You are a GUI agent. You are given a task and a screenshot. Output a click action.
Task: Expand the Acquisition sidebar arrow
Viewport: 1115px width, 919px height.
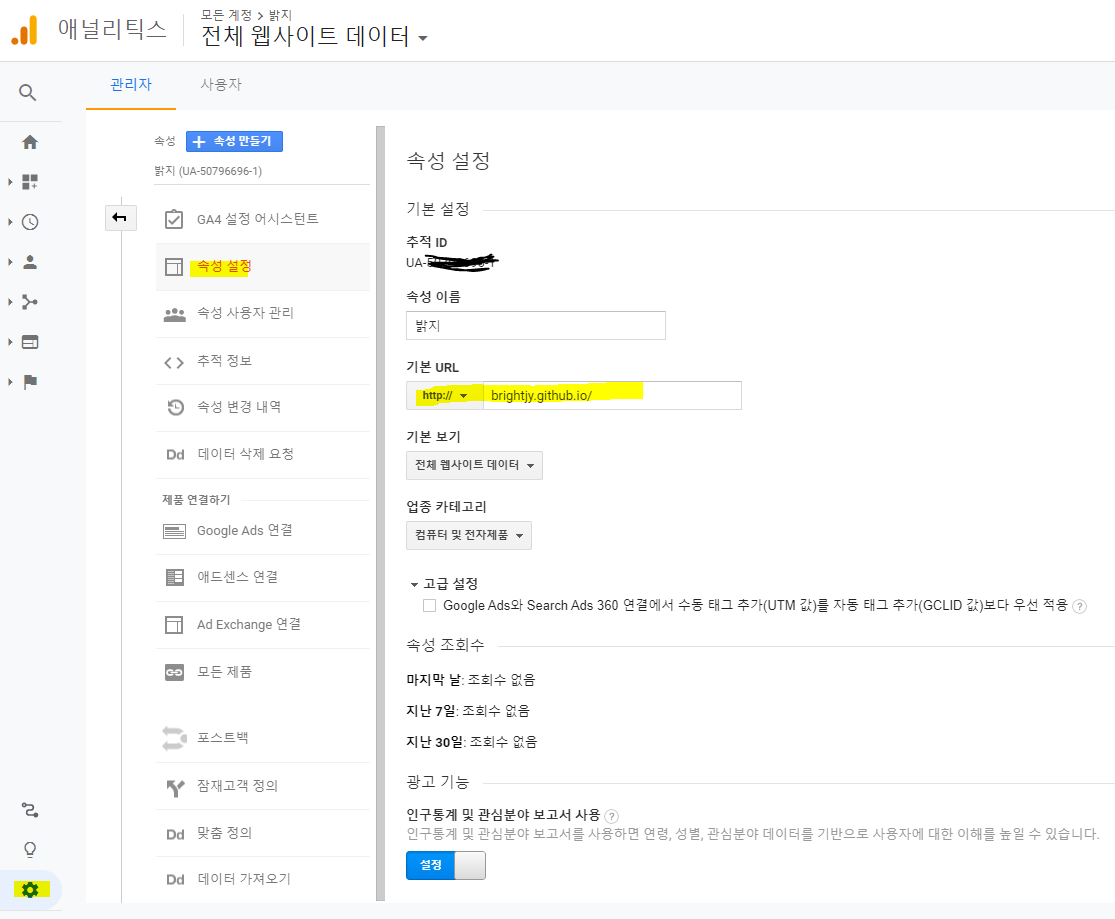(10, 302)
